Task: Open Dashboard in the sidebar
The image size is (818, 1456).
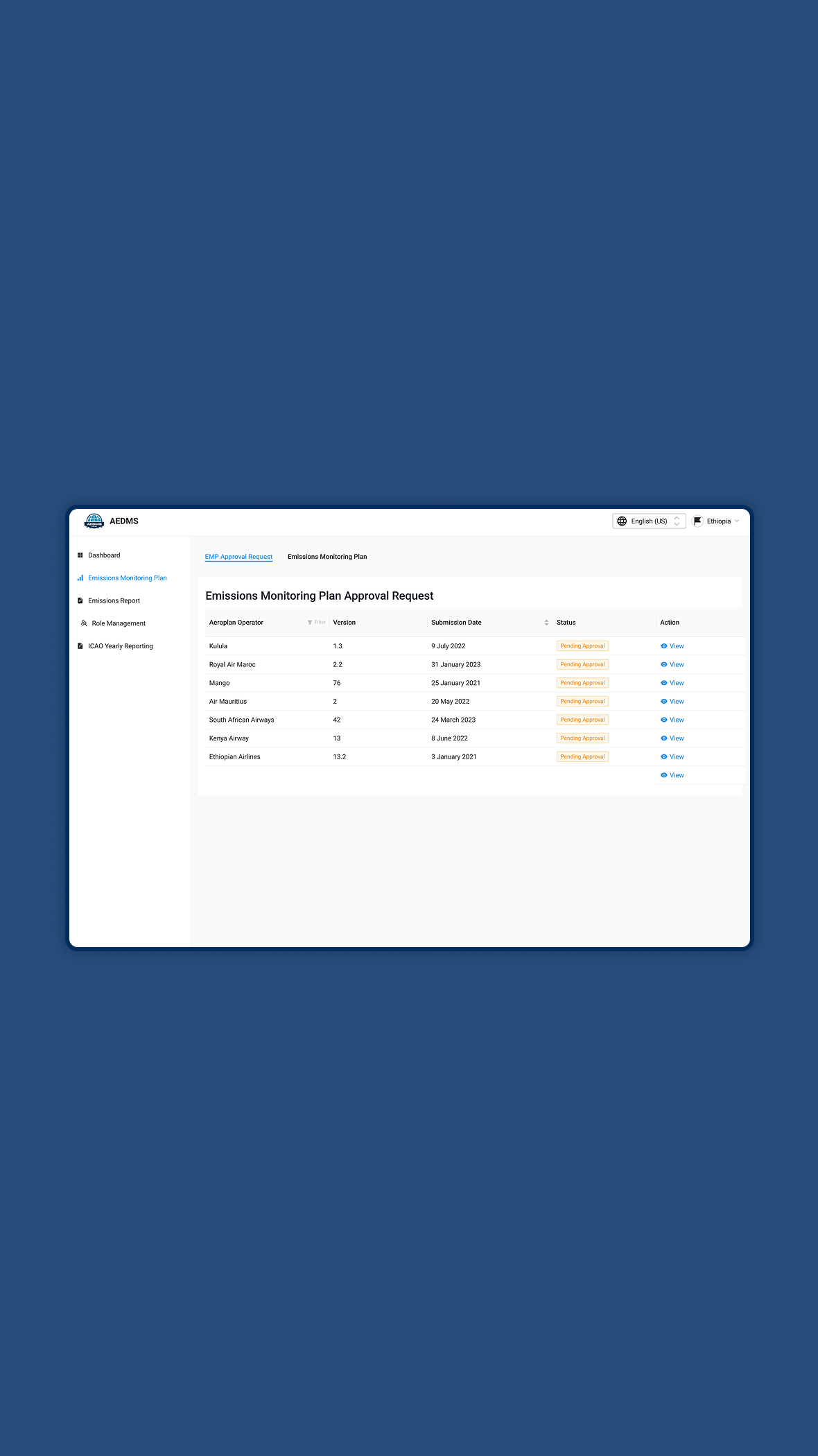Action: point(104,555)
